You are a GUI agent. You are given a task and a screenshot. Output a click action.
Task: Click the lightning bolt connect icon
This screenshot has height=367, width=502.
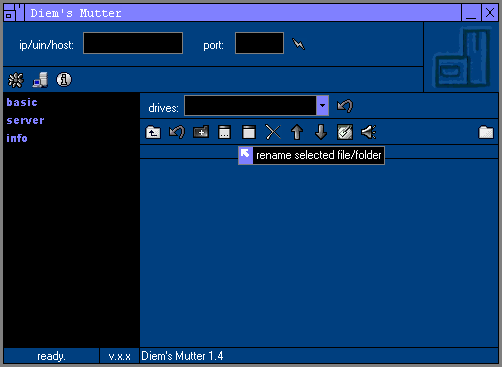click(298, 44)
